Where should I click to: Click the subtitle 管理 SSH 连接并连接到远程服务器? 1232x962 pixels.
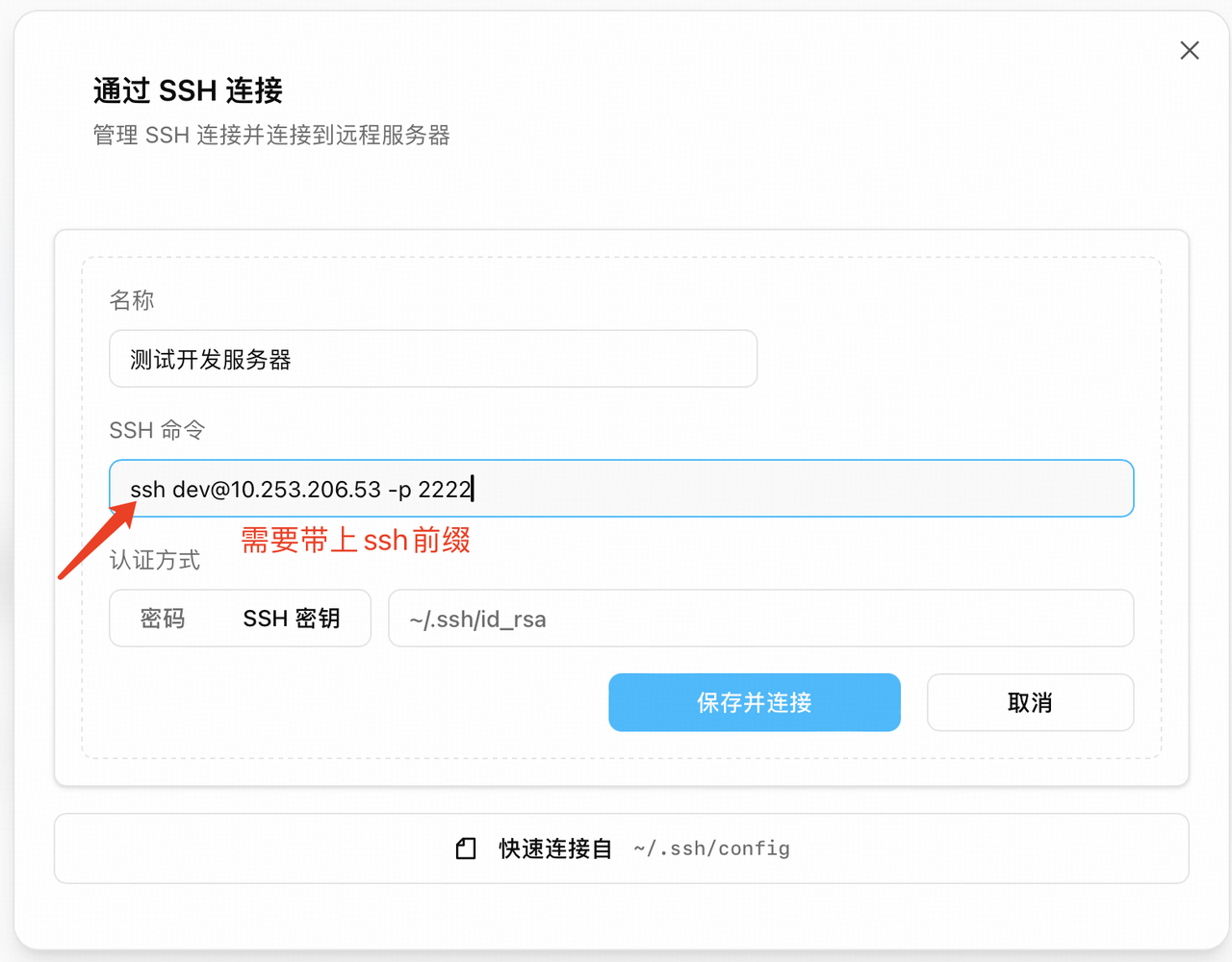pyautogui.click(x=271, y=135)
